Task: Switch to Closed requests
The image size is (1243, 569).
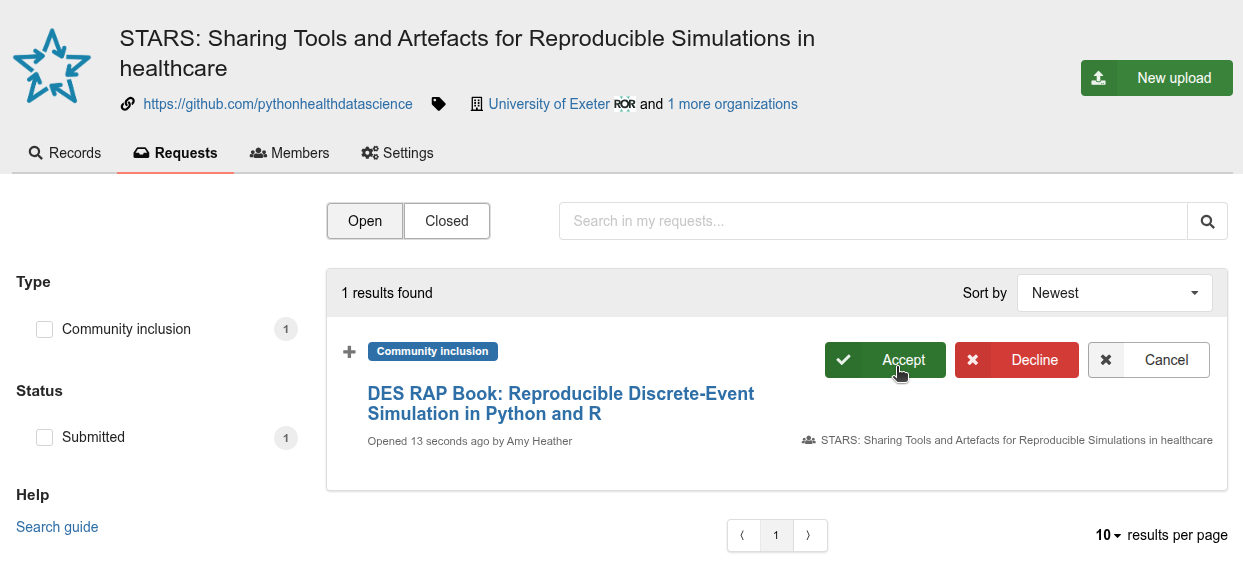Action: pos(446,221)
